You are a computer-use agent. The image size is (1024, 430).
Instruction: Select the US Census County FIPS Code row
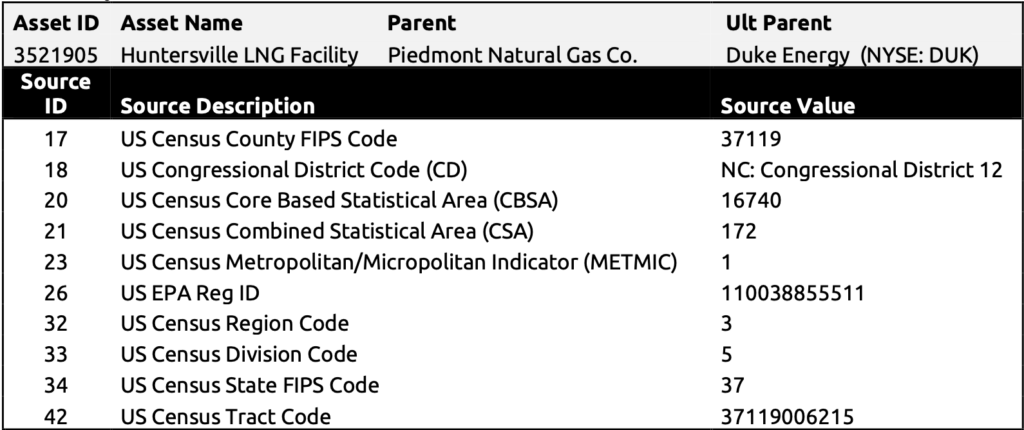[512, 139]
